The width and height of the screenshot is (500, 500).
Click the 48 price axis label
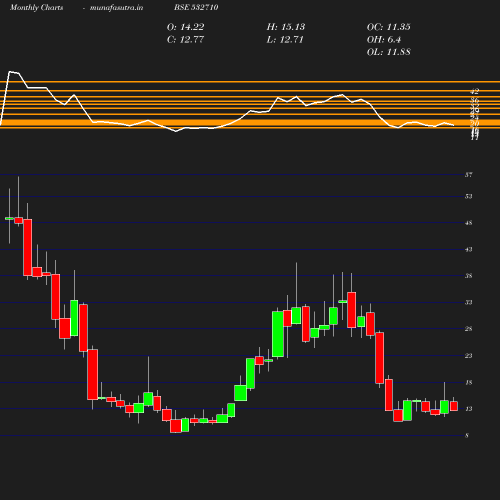[469, 223]
